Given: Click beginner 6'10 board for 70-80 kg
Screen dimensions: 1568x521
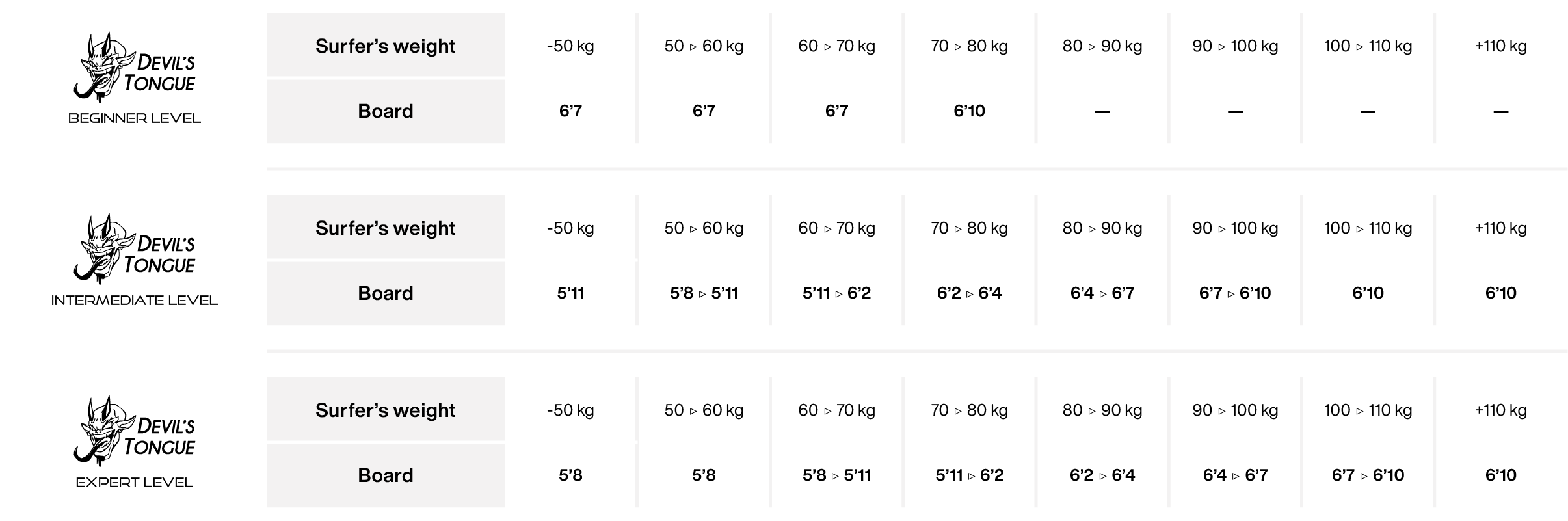Looking at the screenshot, I should pyautogui.click(x=969, y=111).
